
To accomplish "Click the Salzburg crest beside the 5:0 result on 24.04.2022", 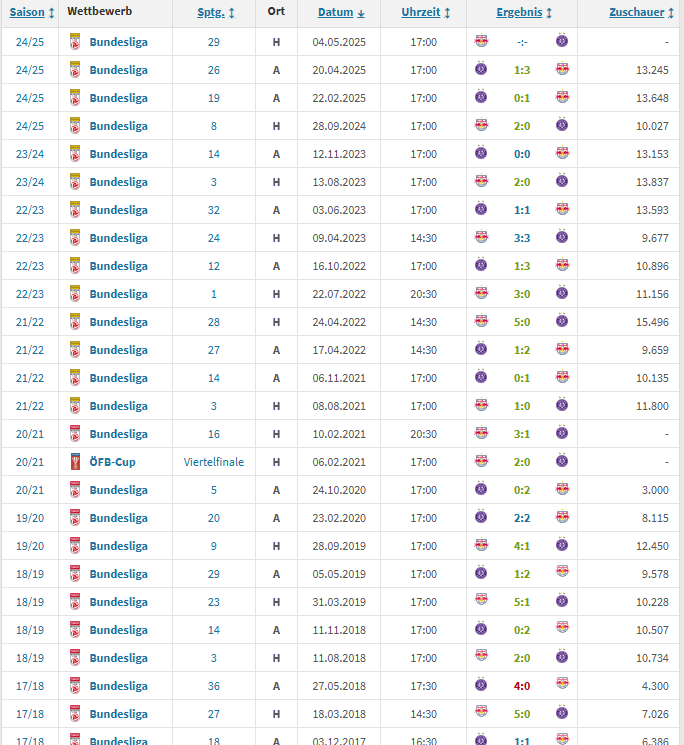I will click(x=481, y=322).
